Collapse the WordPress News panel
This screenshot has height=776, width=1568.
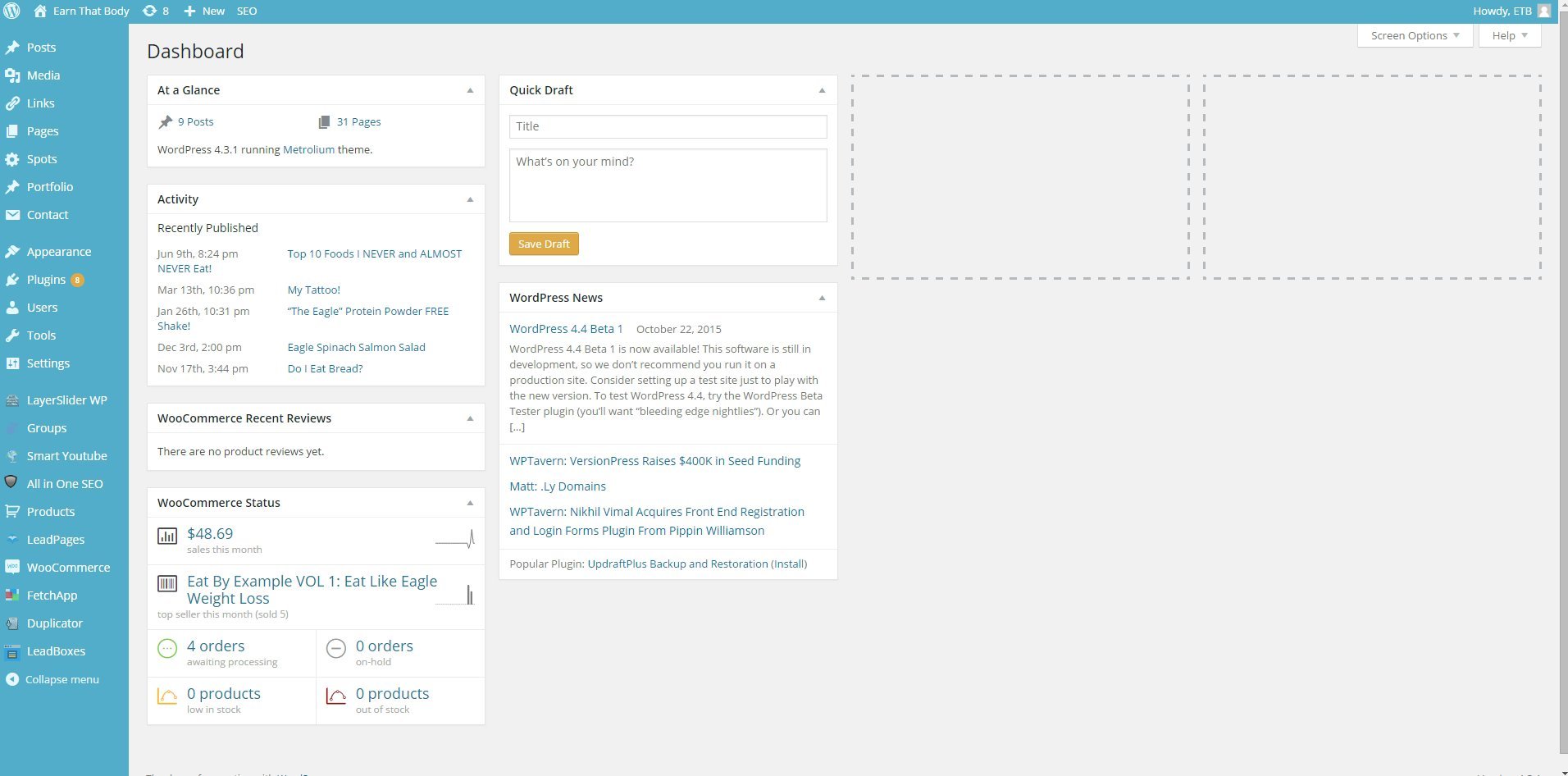[x=822, y=298]
